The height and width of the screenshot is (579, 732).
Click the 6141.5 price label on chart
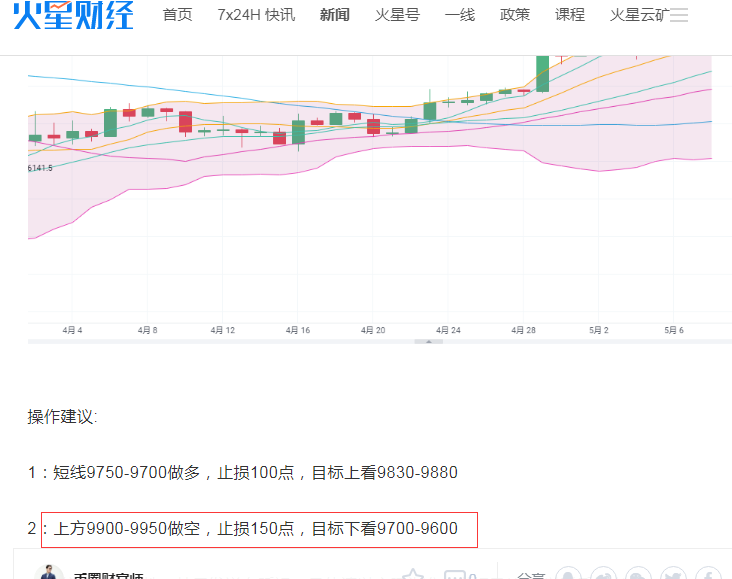pos(40,168)
